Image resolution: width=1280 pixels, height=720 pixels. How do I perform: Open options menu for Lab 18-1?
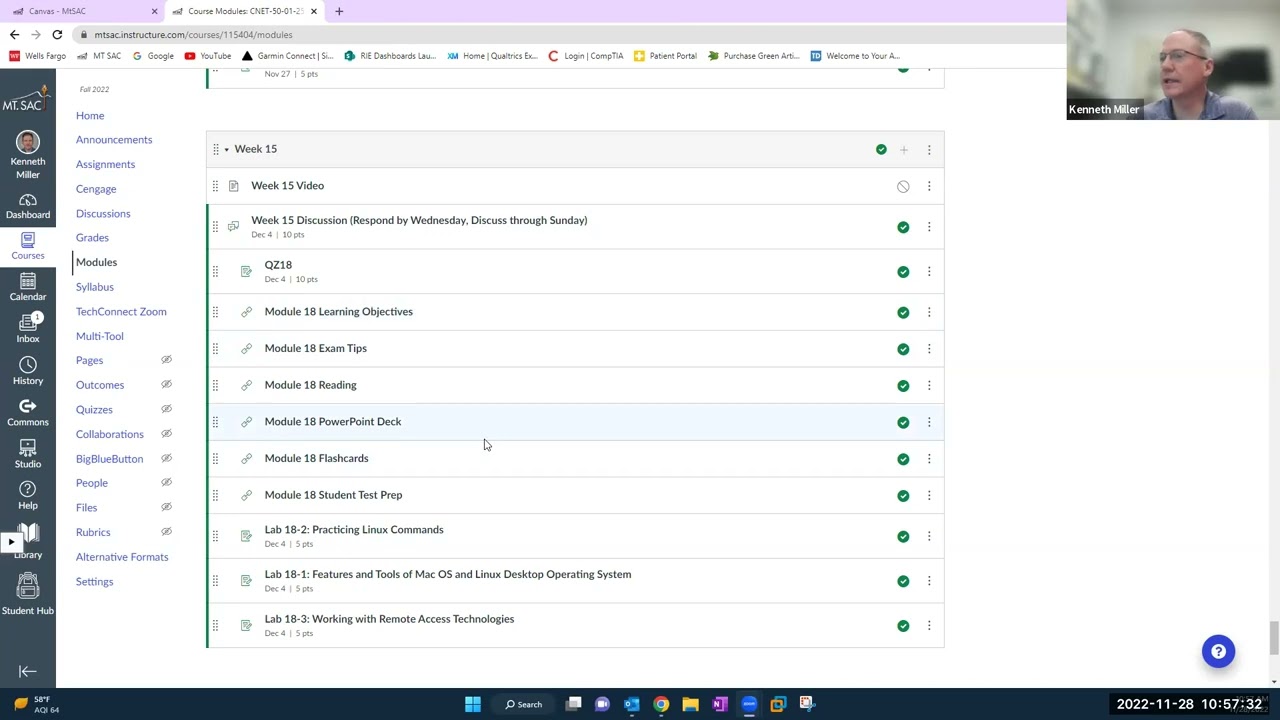(x=929, y=581)
